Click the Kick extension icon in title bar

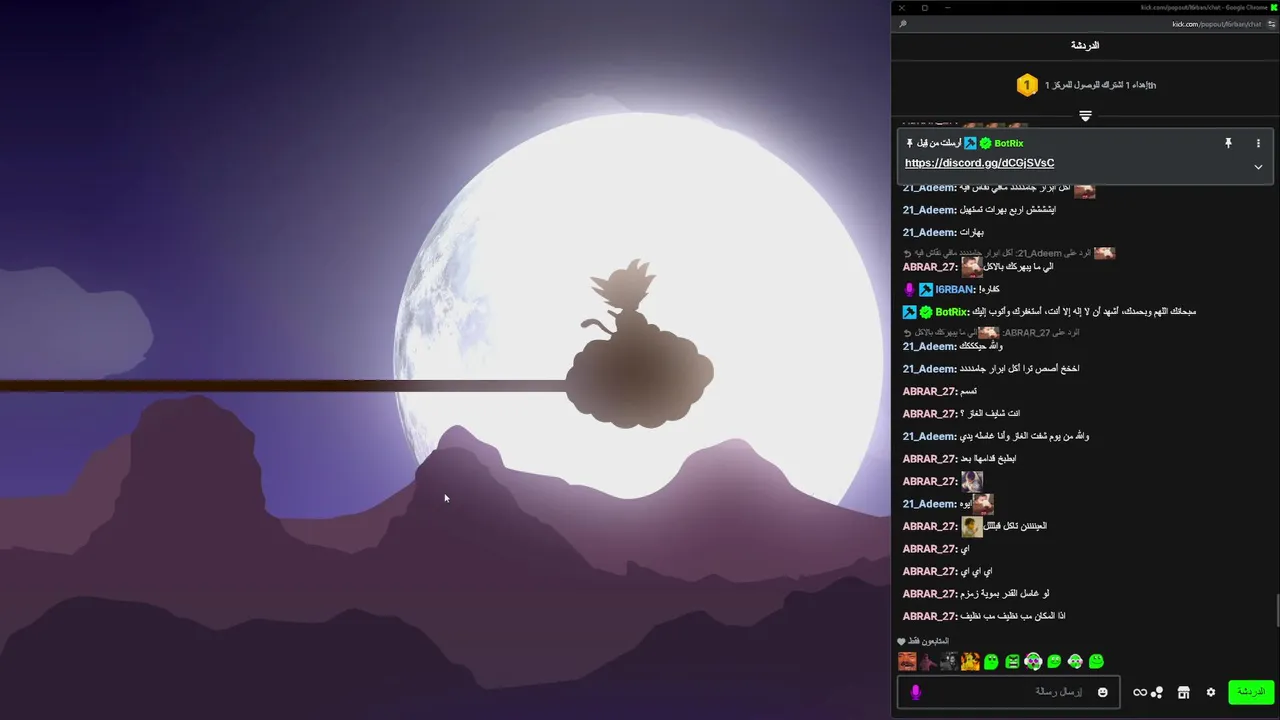1274,8
